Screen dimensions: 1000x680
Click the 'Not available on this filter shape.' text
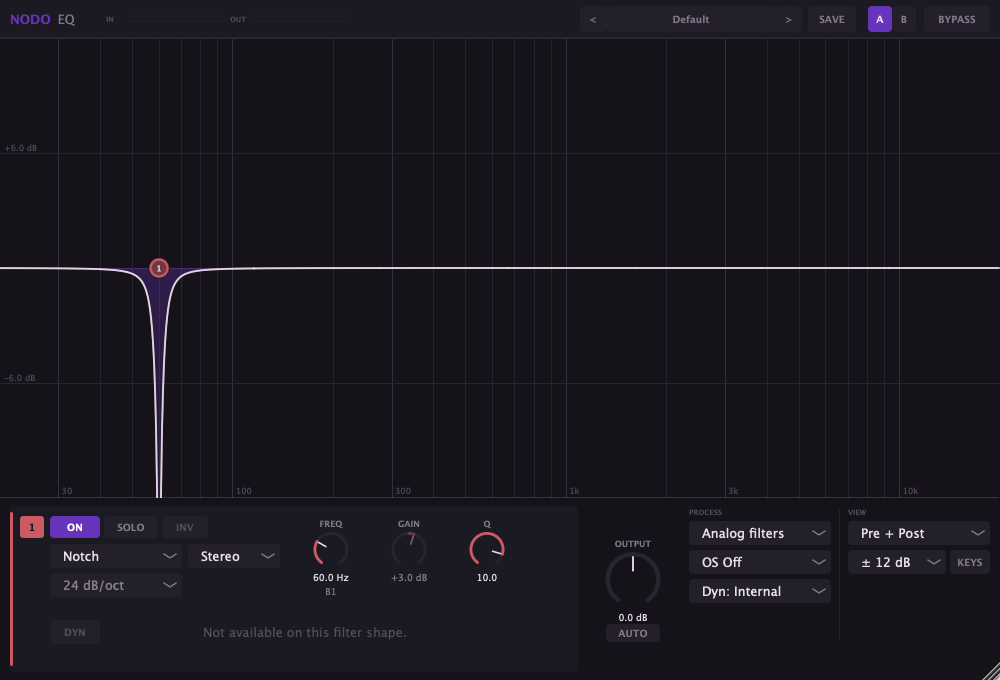(304, 632)
